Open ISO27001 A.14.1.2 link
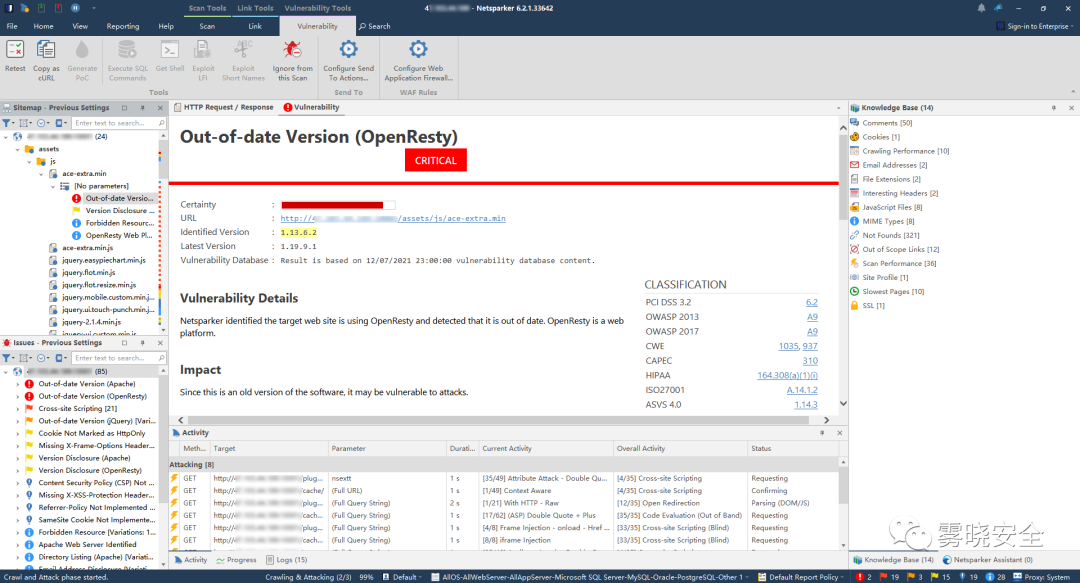 point(802,389)
